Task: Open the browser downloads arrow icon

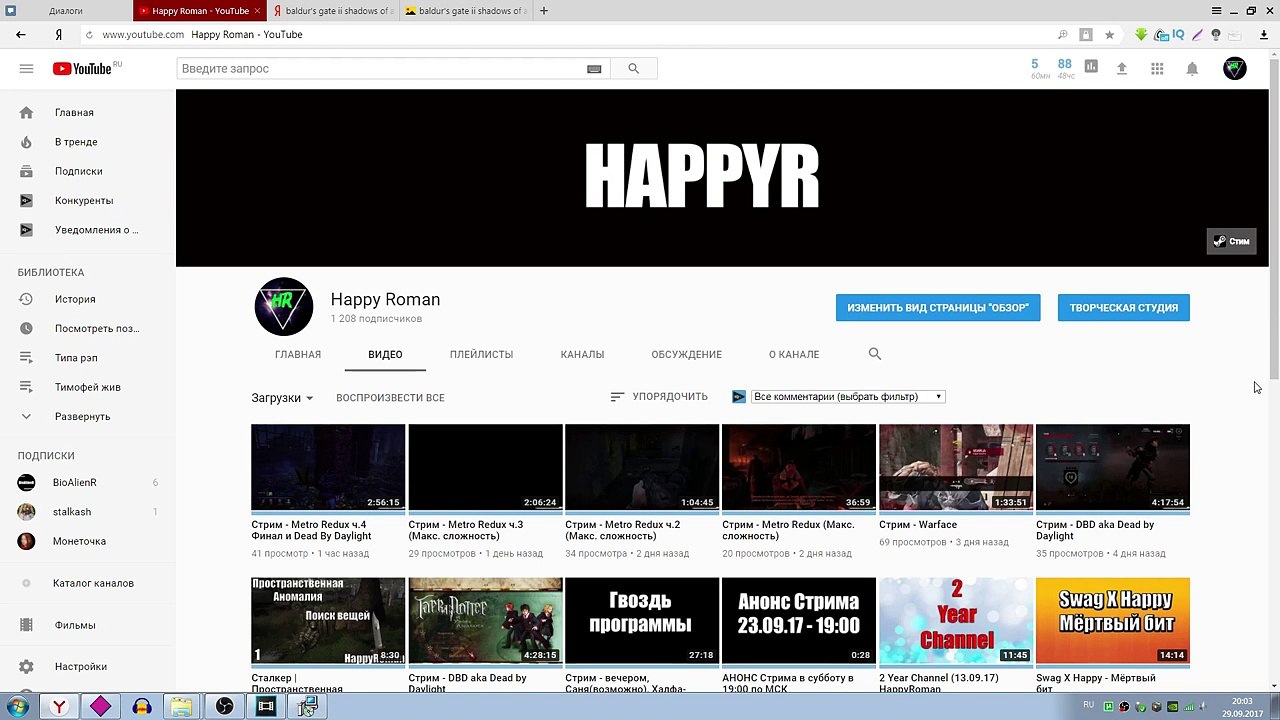Action: [1264, 35]
